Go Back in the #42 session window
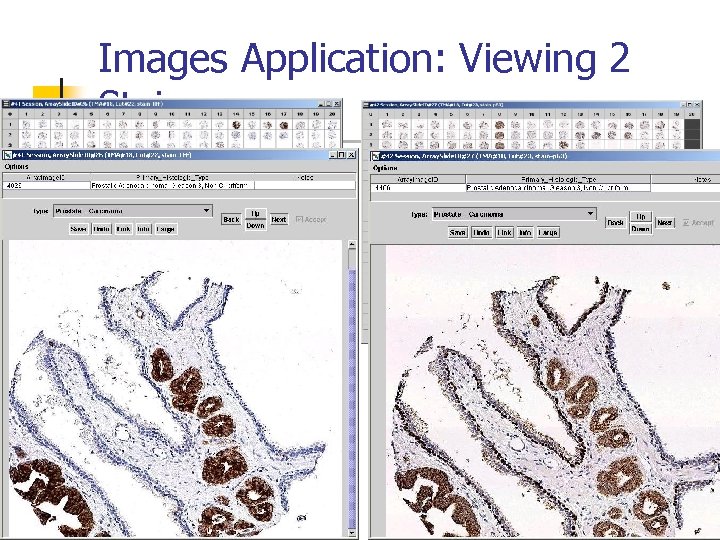The height and width of the screenshot is (540, 720). 615,223
